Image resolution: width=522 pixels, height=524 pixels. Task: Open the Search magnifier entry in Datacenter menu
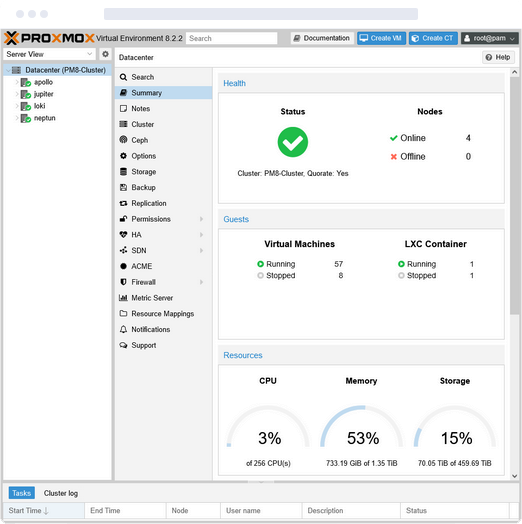123,77
